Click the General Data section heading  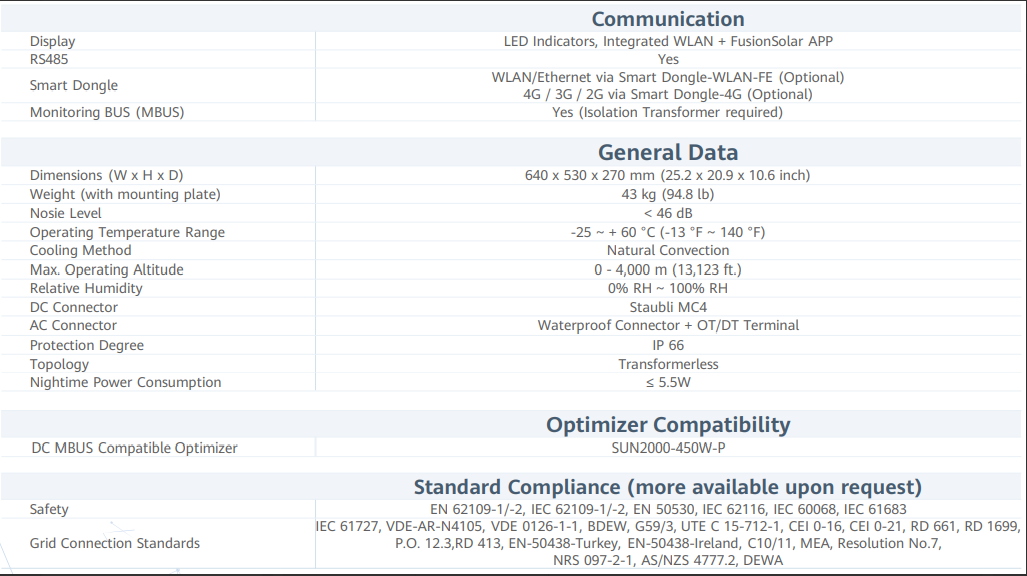coord(668,153)
